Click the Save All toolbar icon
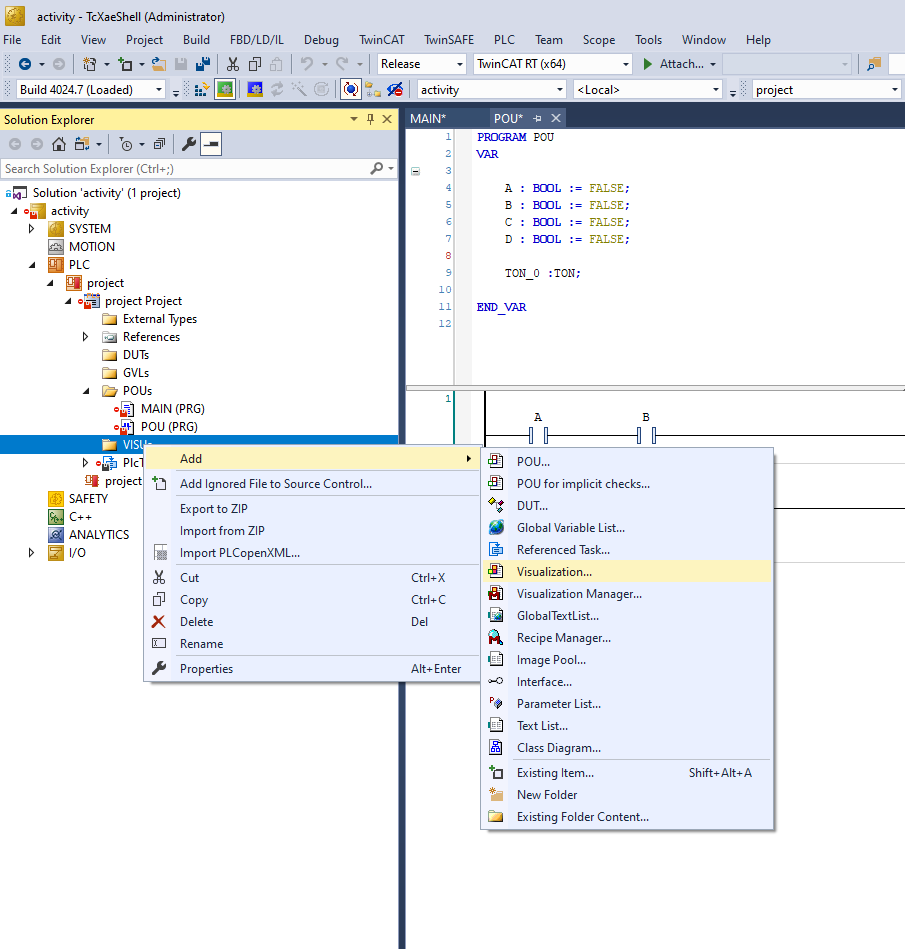This screenshot has height=949, width=905. point(203,64)
